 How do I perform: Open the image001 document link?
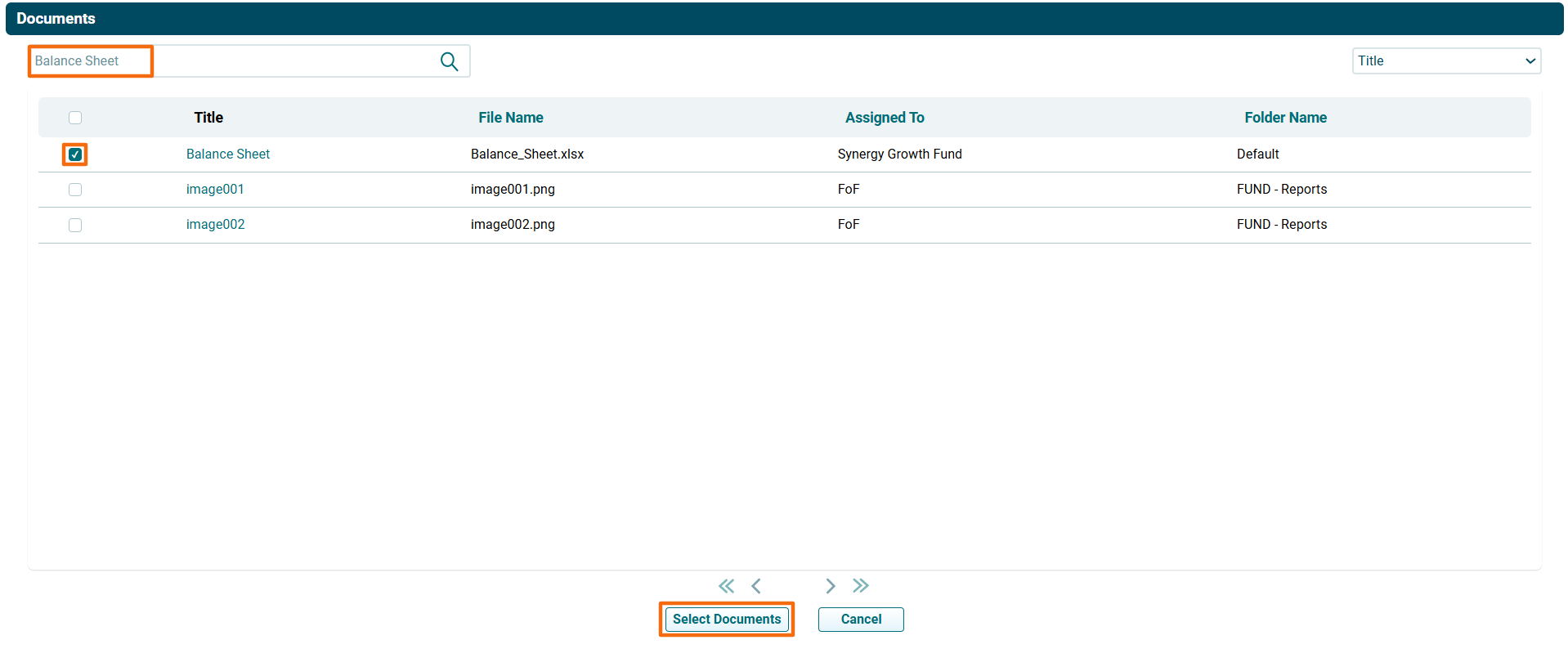point(215,190)
